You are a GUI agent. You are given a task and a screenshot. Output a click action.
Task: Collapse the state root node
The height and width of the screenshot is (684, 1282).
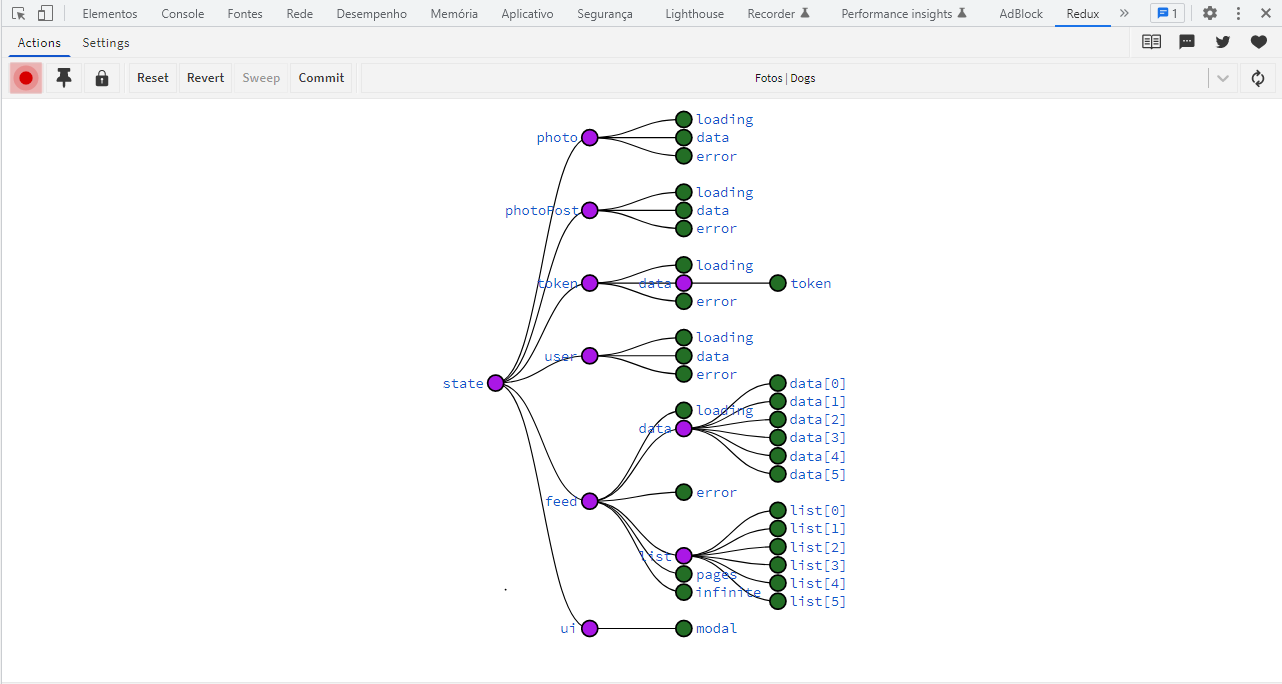tap(495, 382)
